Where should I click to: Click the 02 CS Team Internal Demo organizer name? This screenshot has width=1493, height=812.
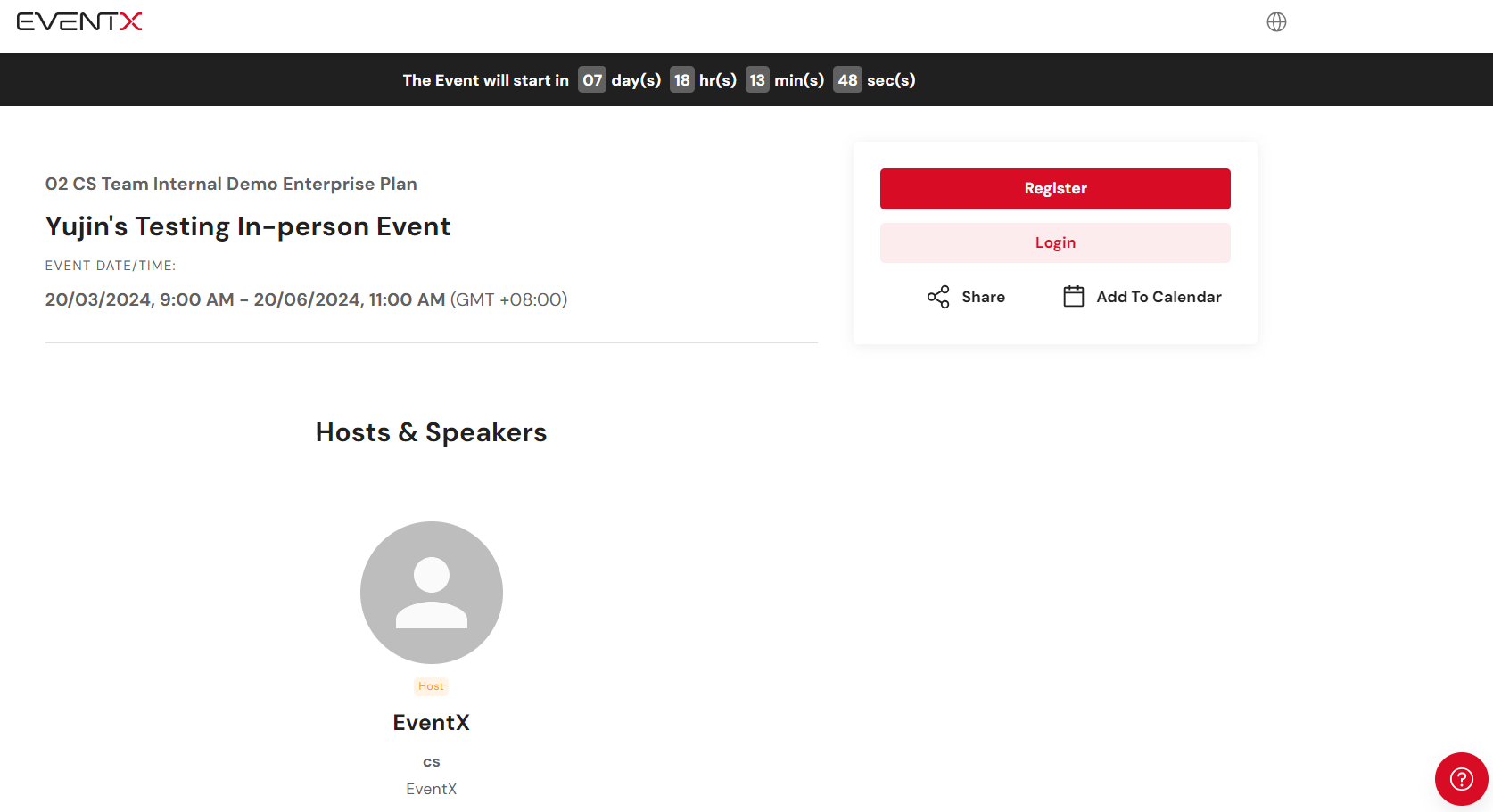tap(231, 184)
